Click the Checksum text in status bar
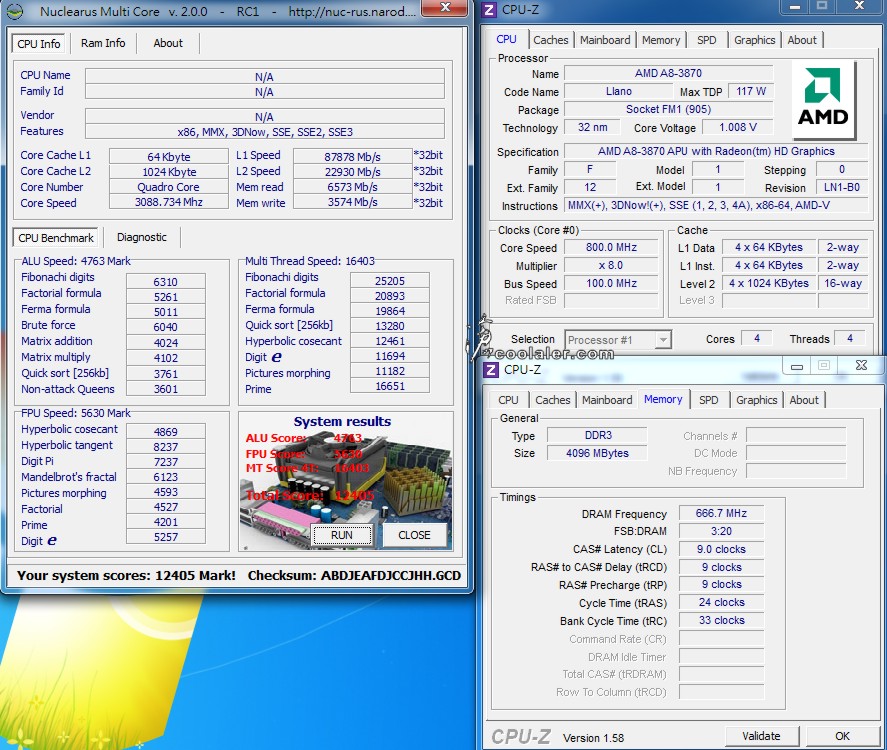This screenshot has width=887, height=750. tap(354, 576)
